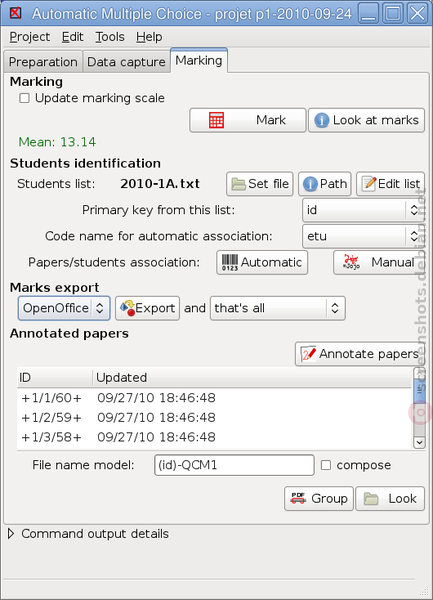Click the info icon on Look at marks

click(x=321, y=121)
